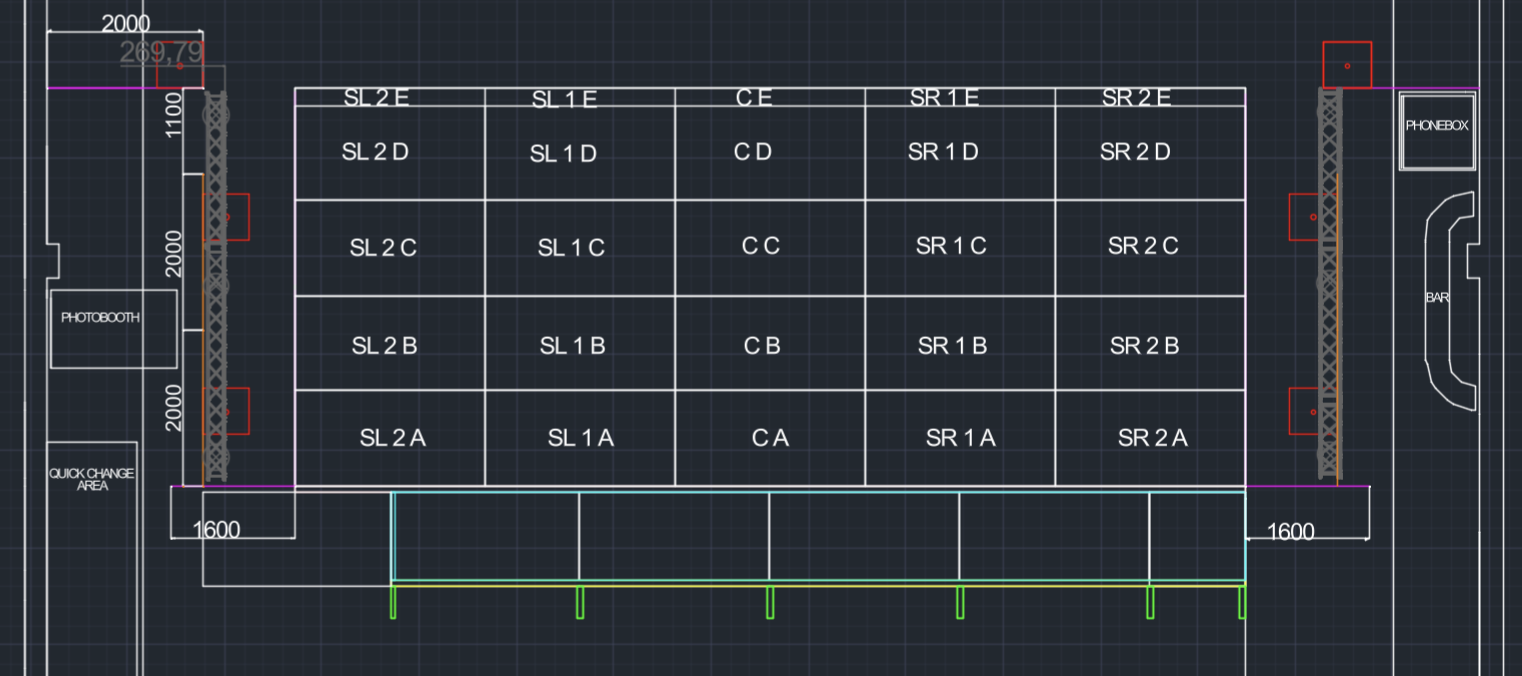
Task: Click the SL 2 A text
Action: coord(393,438)
